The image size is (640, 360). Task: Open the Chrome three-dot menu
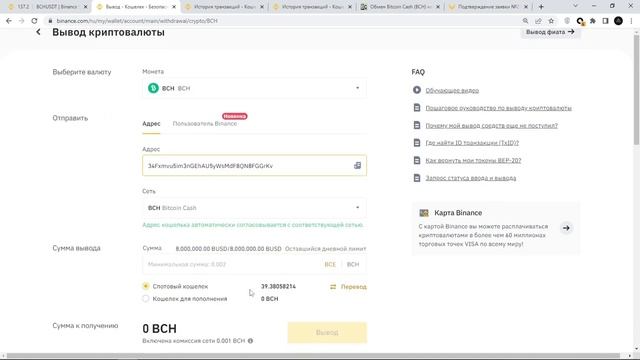point(631,21)
